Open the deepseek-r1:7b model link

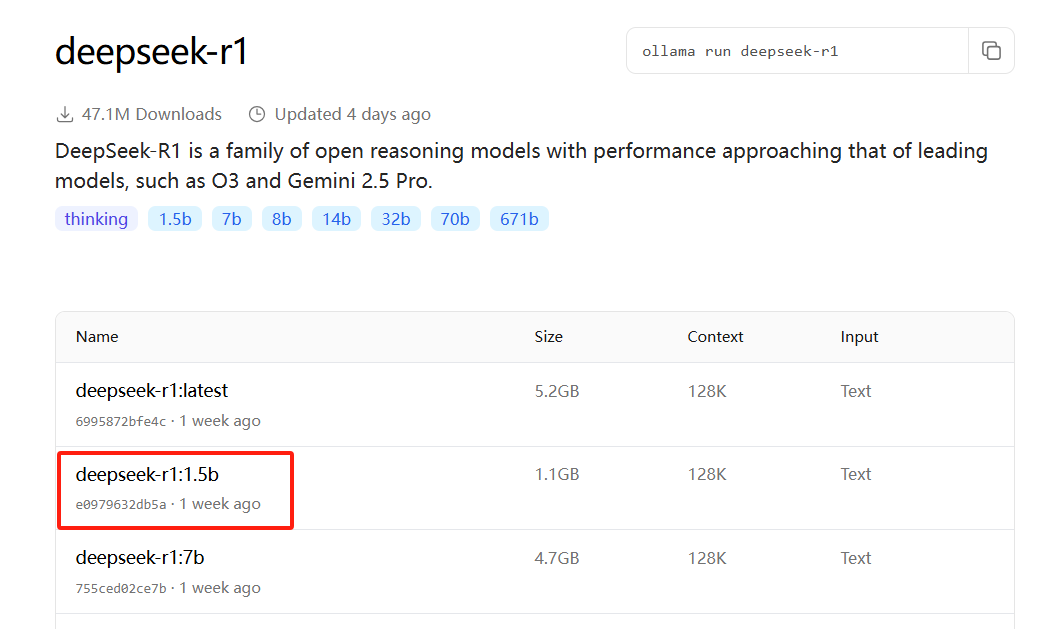(x=140, y=558)
